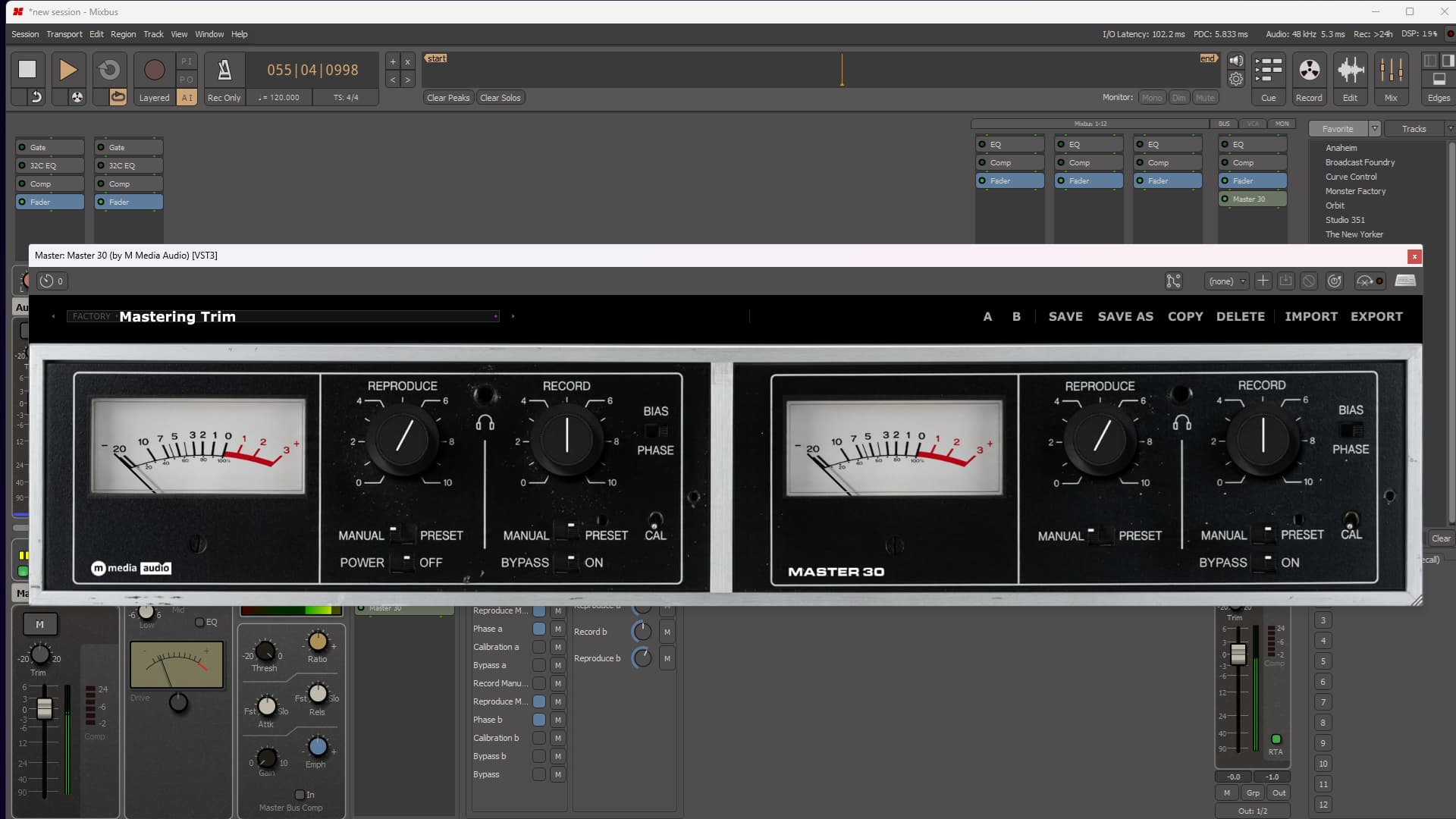Stop playback with the square stop button
Screen dimensions: 1456x819
(27, 69)
